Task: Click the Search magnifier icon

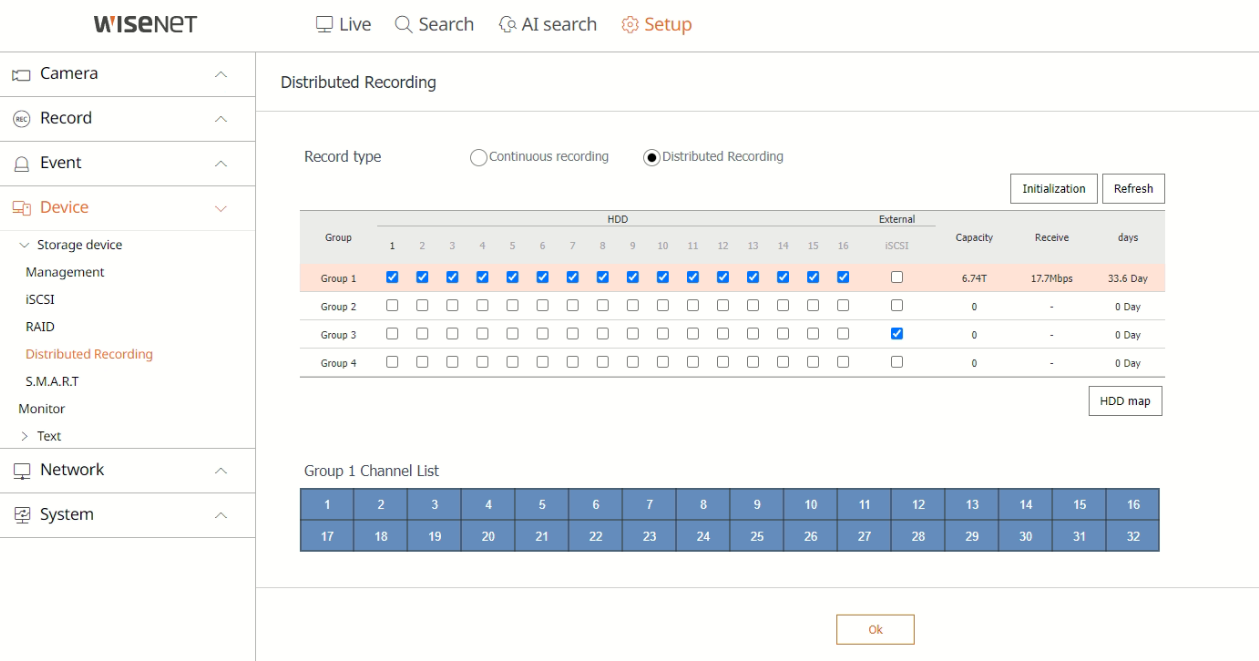Action: [403, 24]
